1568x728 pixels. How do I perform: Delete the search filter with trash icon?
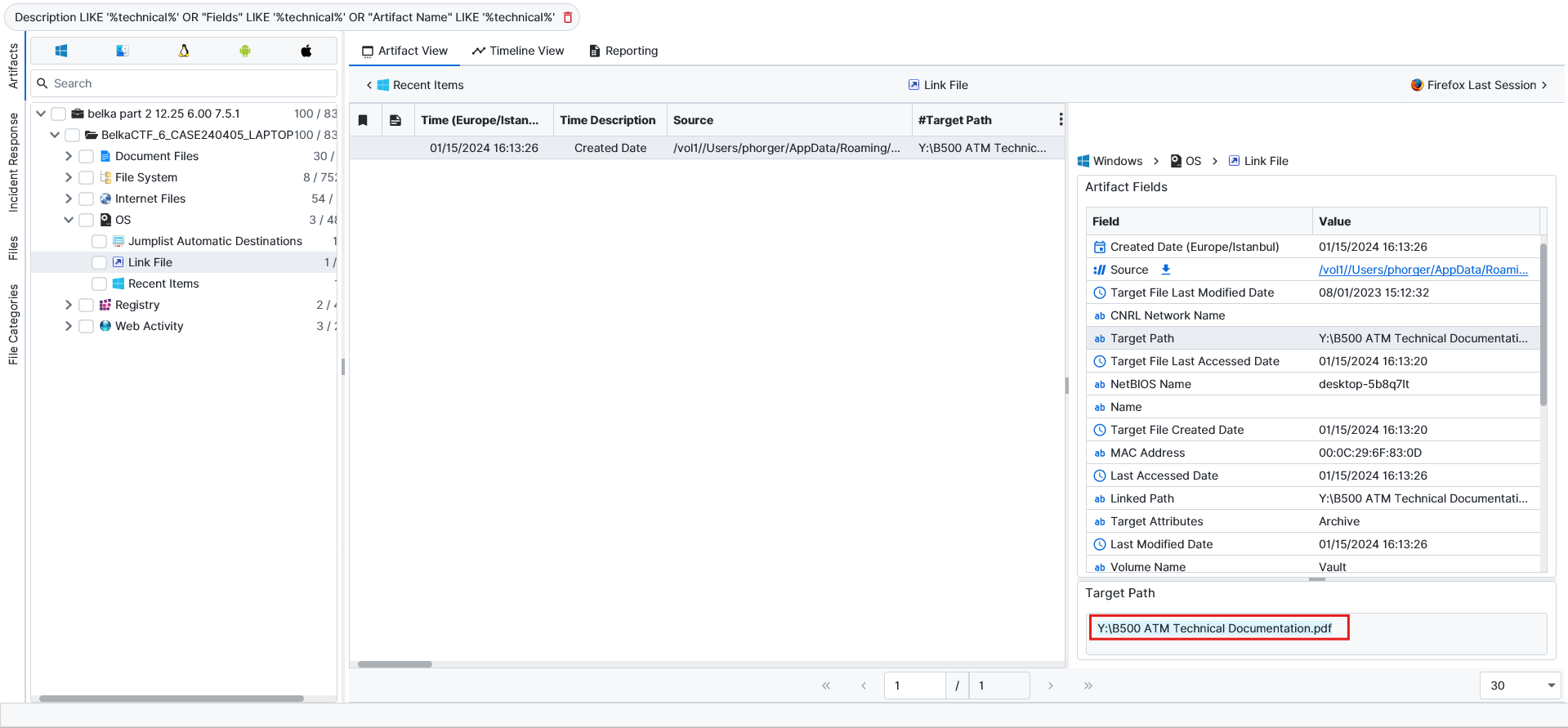tap(568, 17)
